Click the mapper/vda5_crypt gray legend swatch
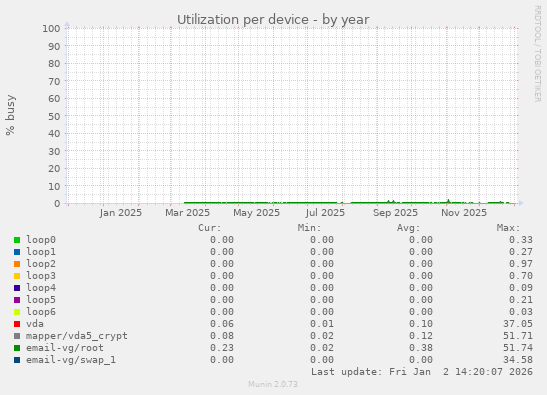This screenshot has width=547, height=395. tap(17, 336)
